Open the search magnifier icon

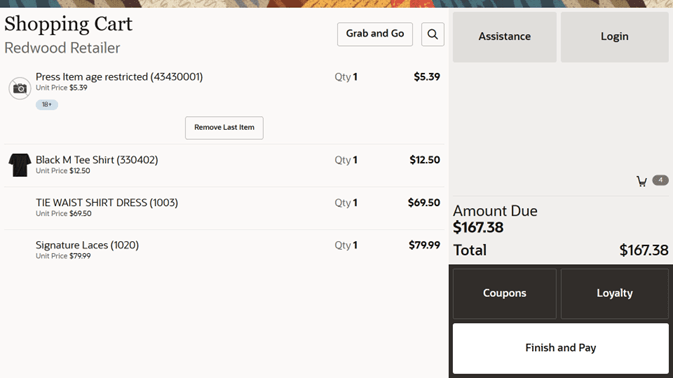432,34
